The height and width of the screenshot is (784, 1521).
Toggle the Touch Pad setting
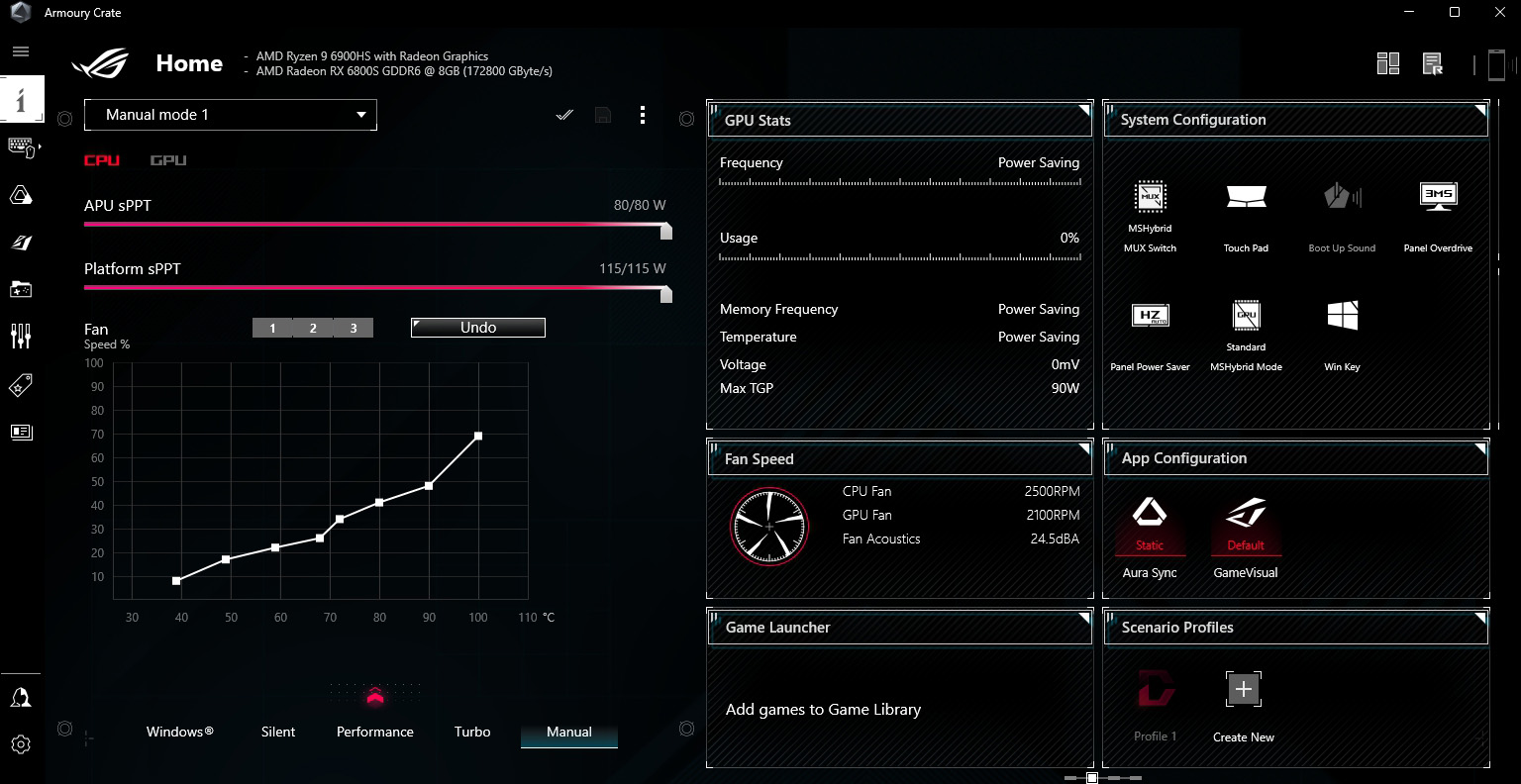[1246, 196]
